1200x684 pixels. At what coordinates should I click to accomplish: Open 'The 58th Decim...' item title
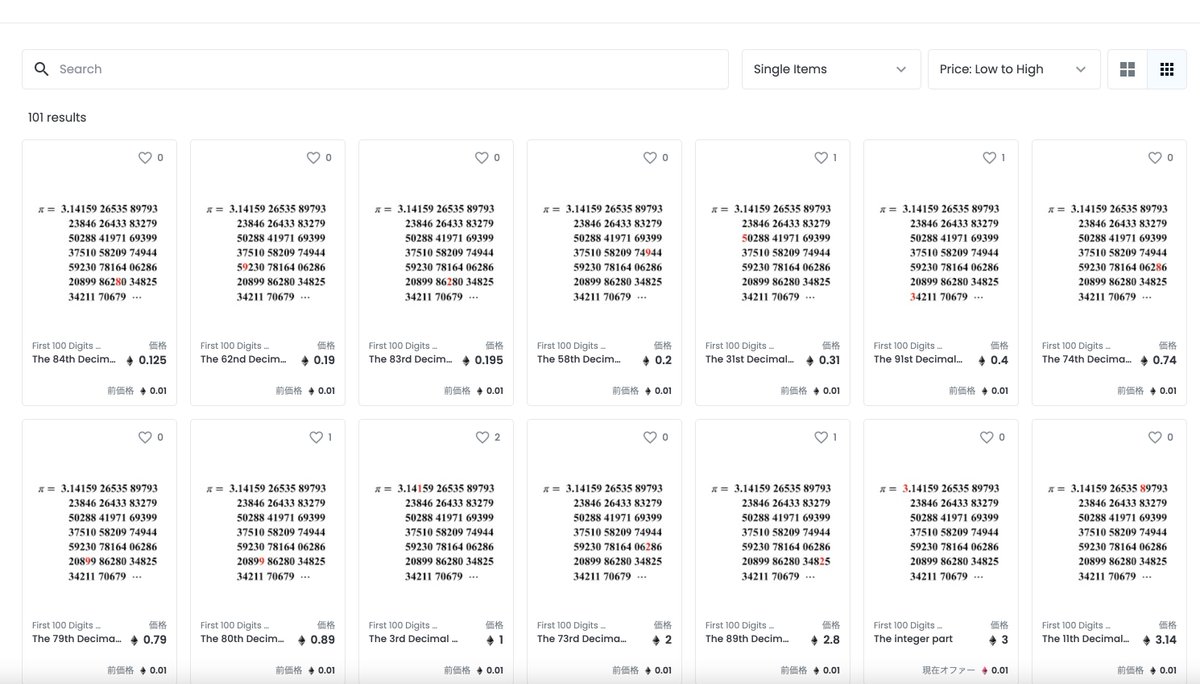[579, 359]
